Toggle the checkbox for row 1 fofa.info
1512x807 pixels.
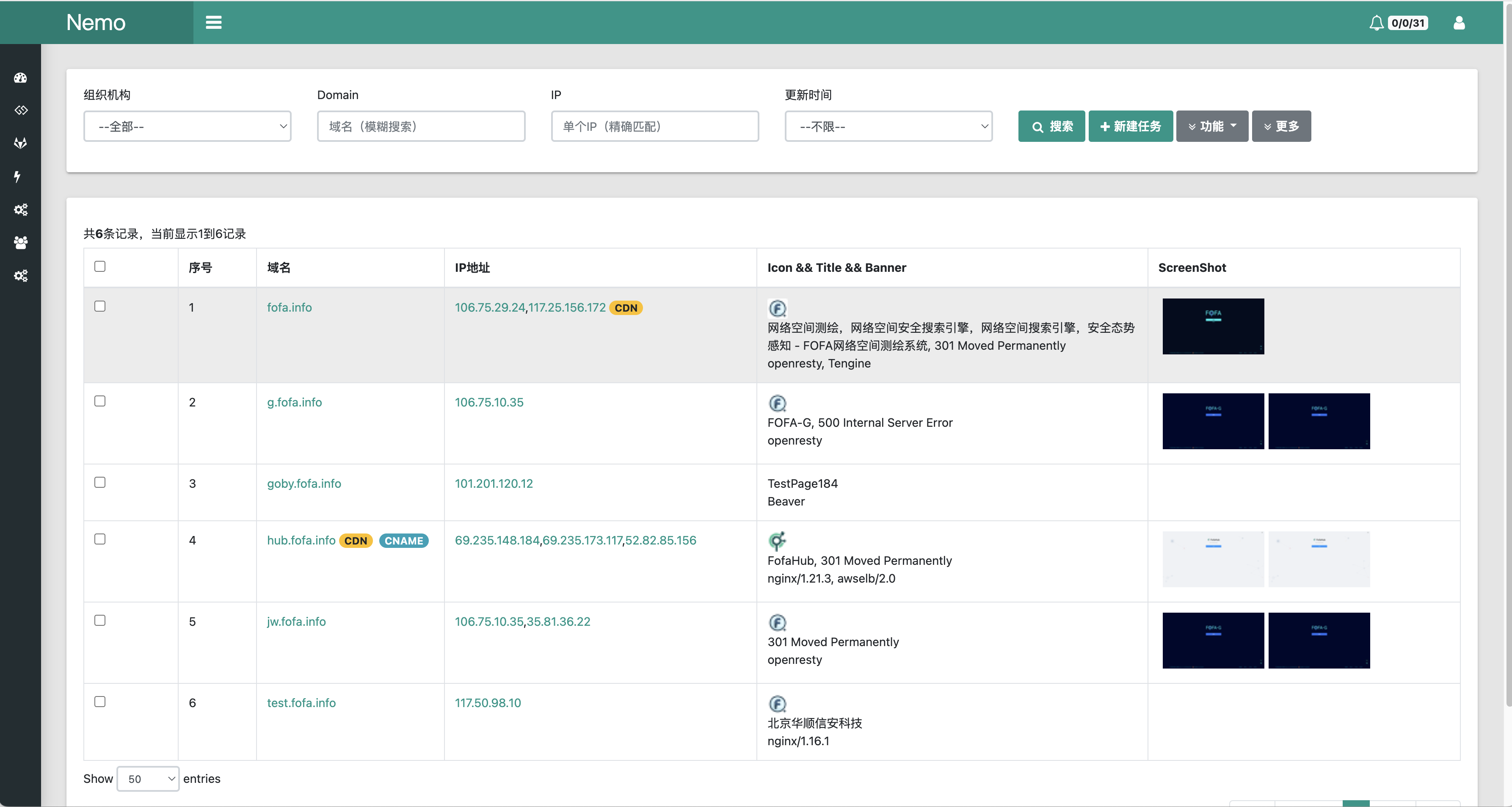[x=100, y=306]
